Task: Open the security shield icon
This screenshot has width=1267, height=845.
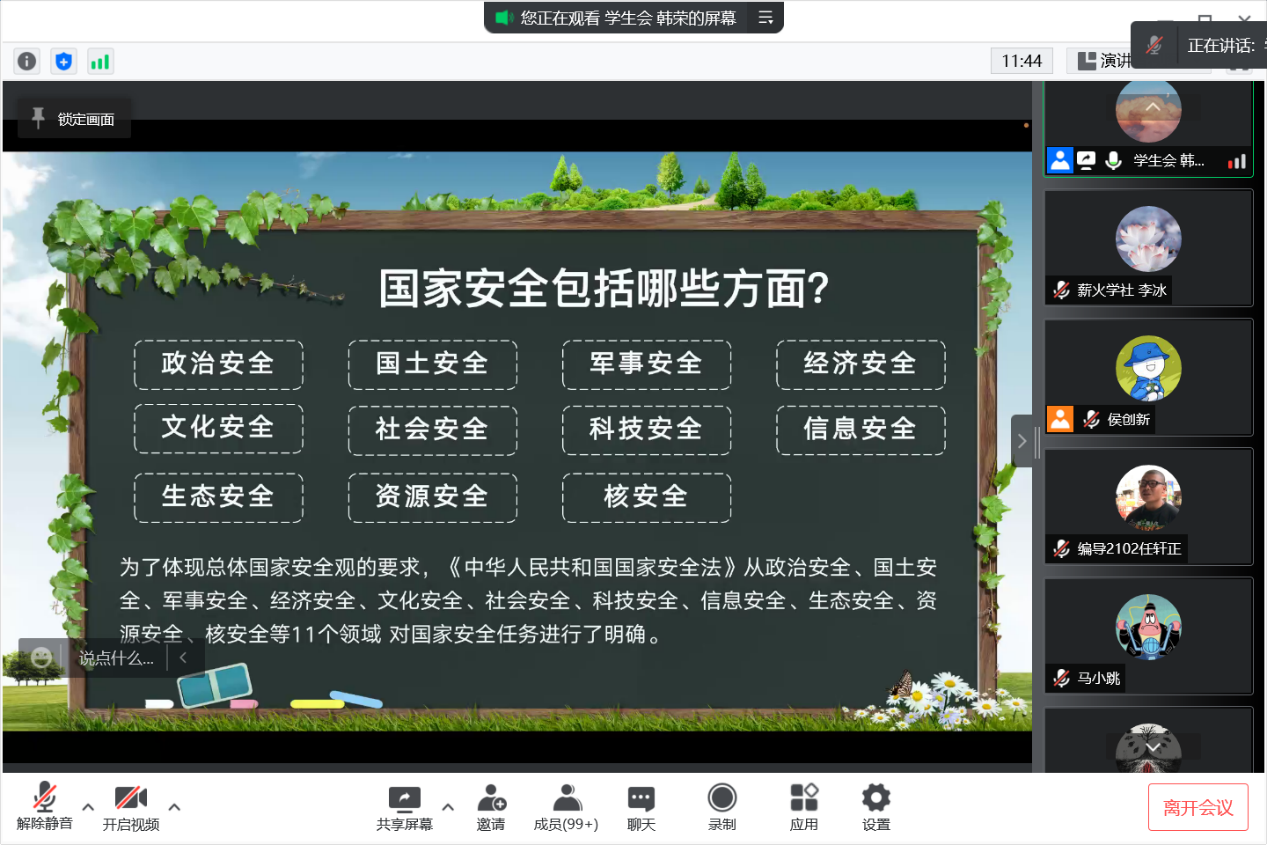Action: coord(64,61)
